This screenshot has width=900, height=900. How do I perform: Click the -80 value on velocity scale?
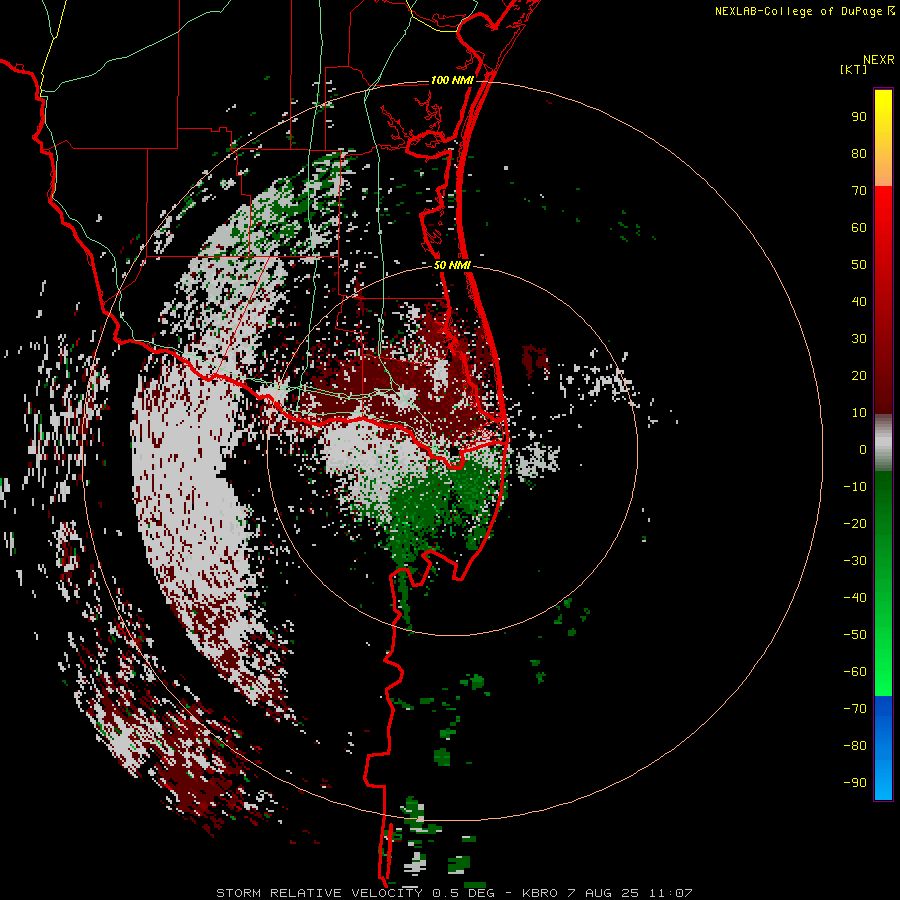(x=855, y=746)
